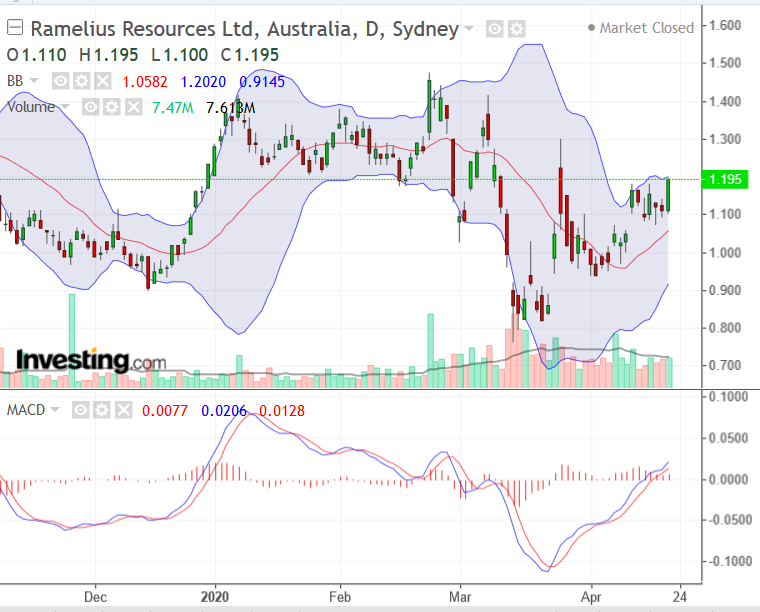The image size is (760, 612).
Task: Click the Mar time axis label
Action: [x=460, y=596]
